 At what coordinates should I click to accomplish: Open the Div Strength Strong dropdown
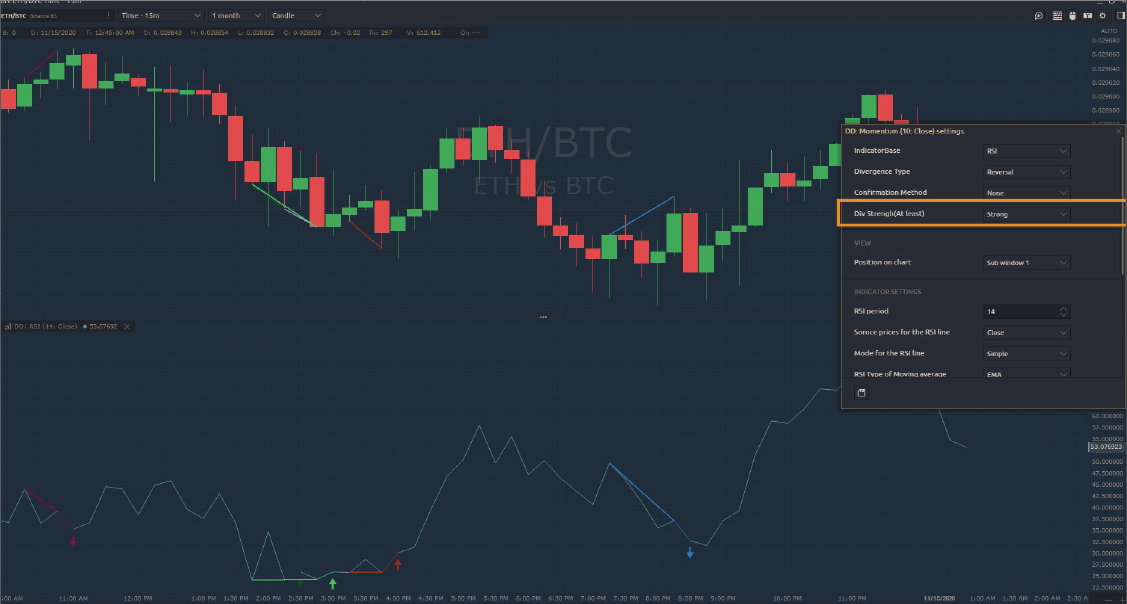(1027, 214)
